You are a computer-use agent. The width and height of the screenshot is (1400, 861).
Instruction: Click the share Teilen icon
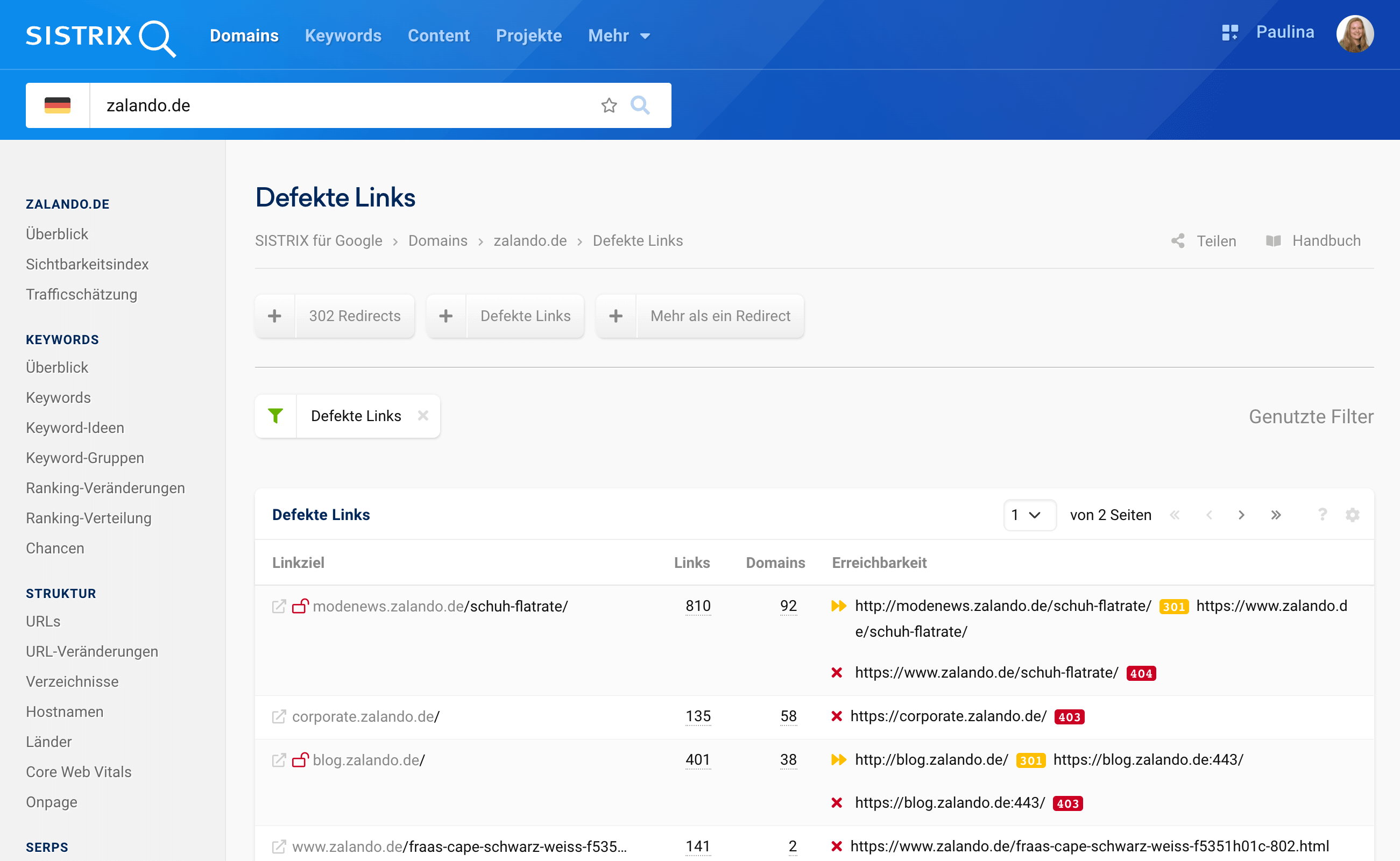(x=1181, y=241)
